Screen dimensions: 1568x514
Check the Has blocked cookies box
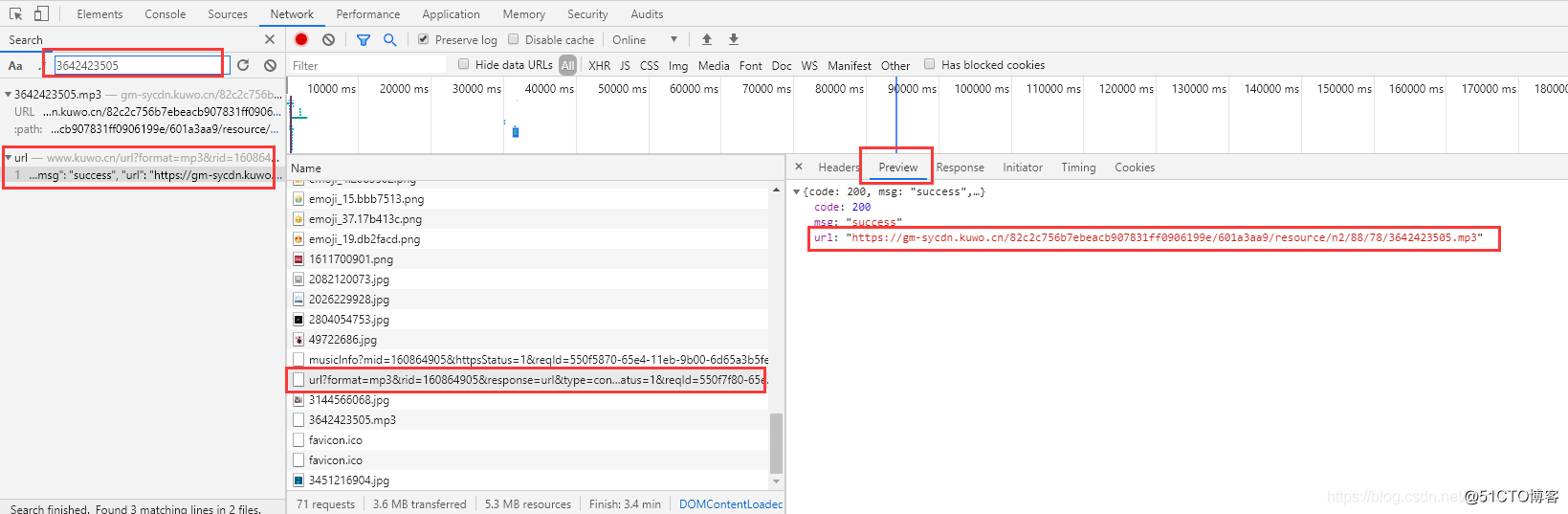tap(929, 64)
